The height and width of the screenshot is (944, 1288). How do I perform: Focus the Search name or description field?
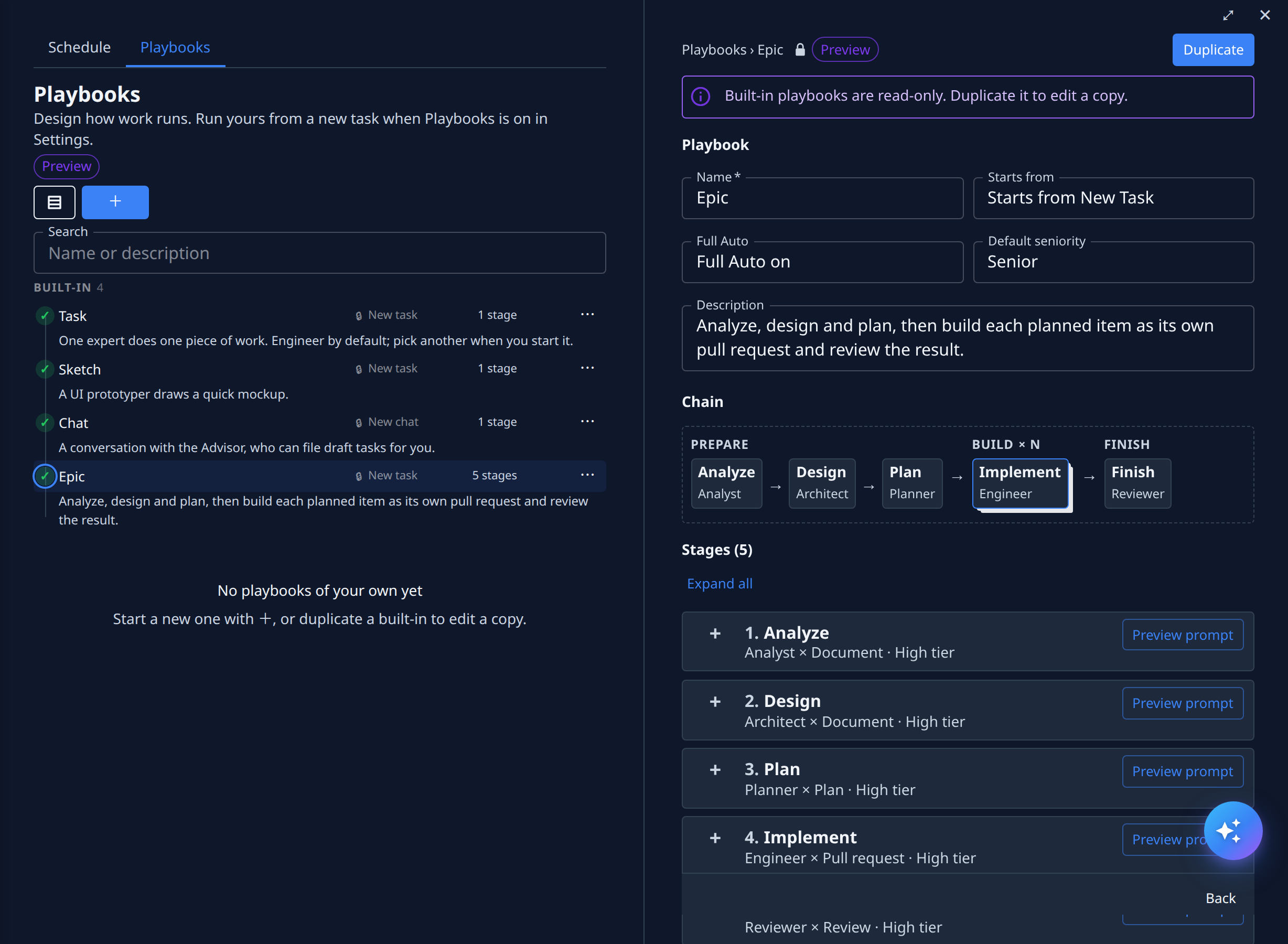(319, 253)
